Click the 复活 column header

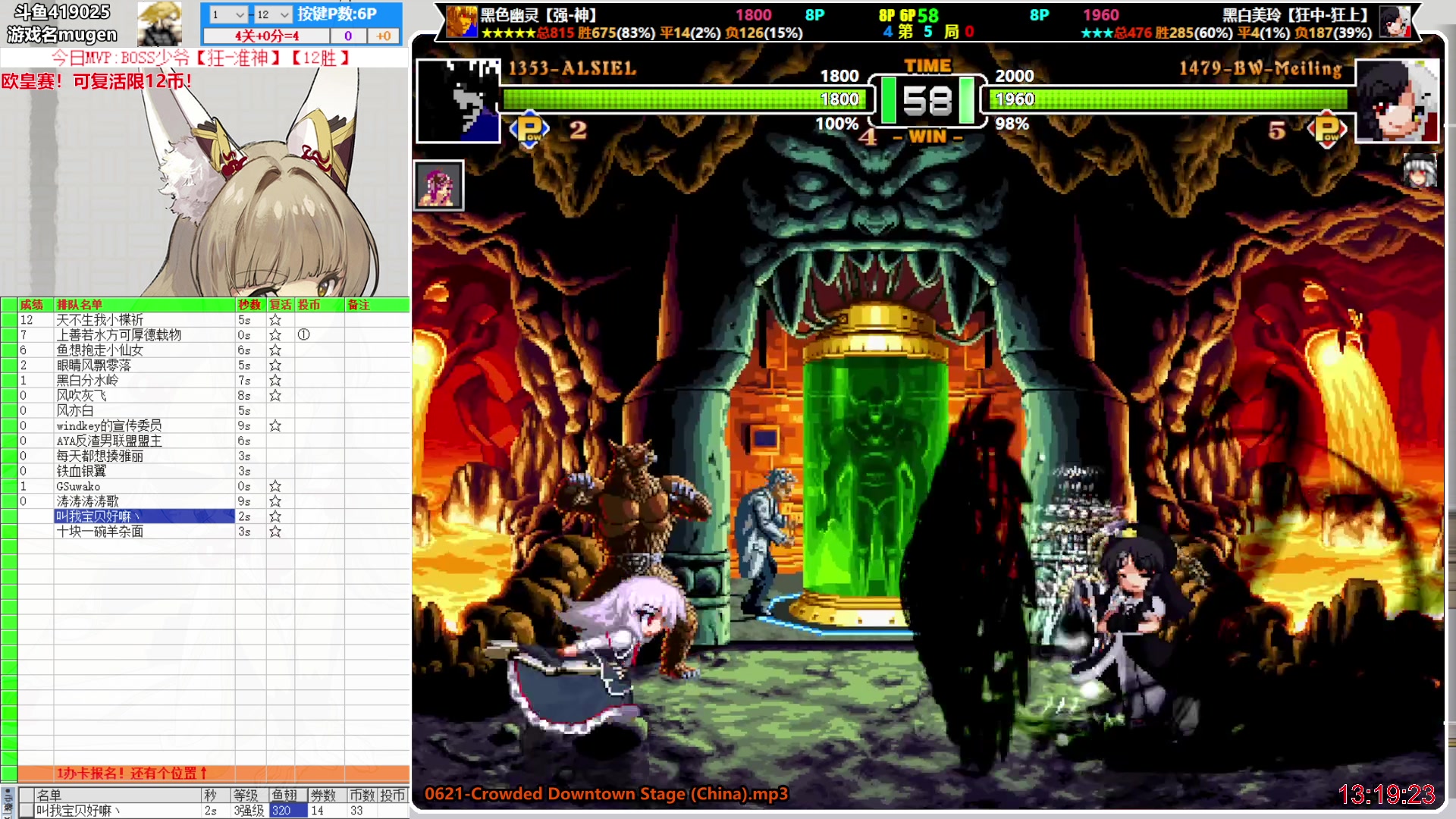[x=281, y=305]
